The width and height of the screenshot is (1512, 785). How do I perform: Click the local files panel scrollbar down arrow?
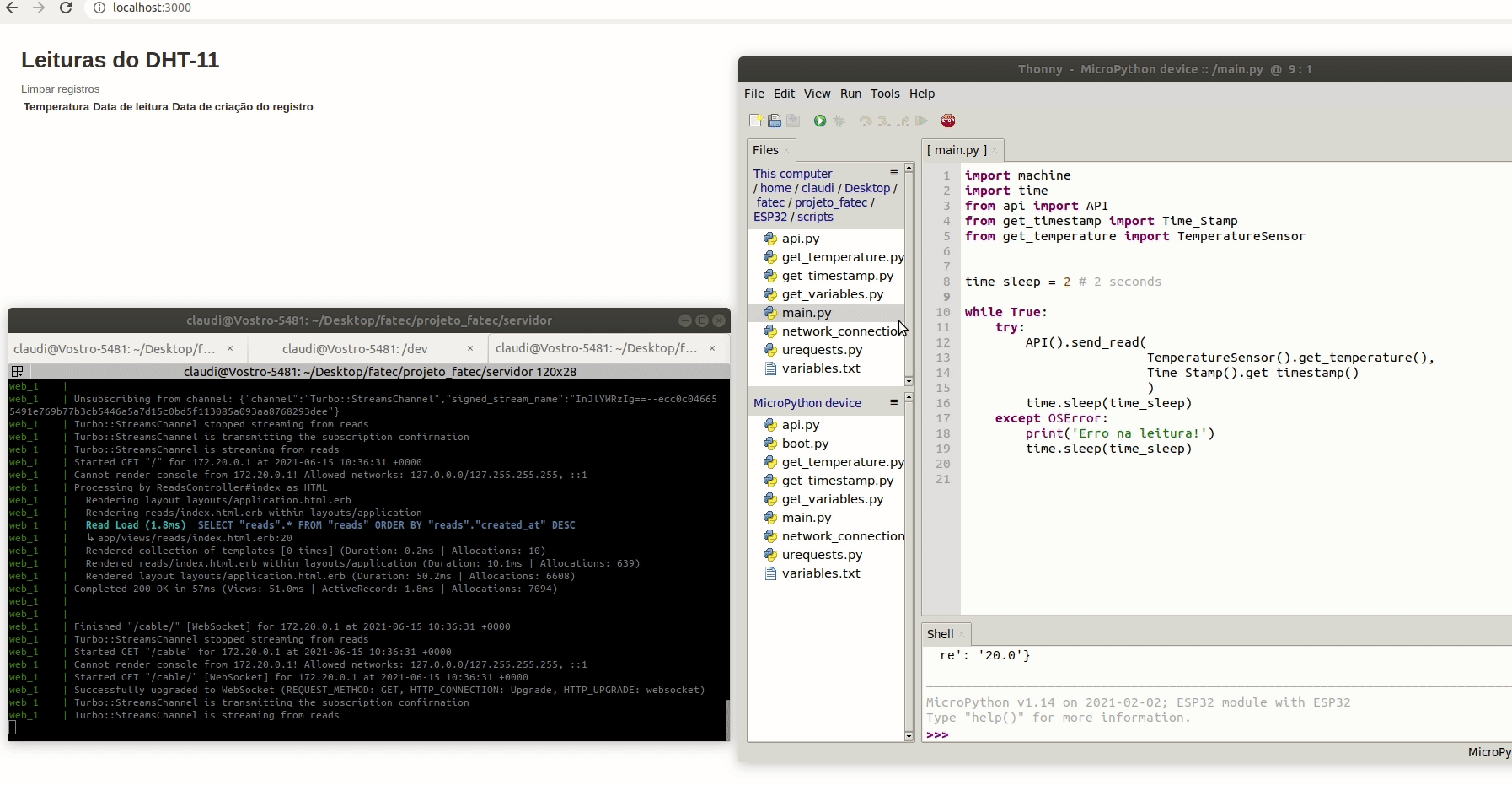[909, 382]
